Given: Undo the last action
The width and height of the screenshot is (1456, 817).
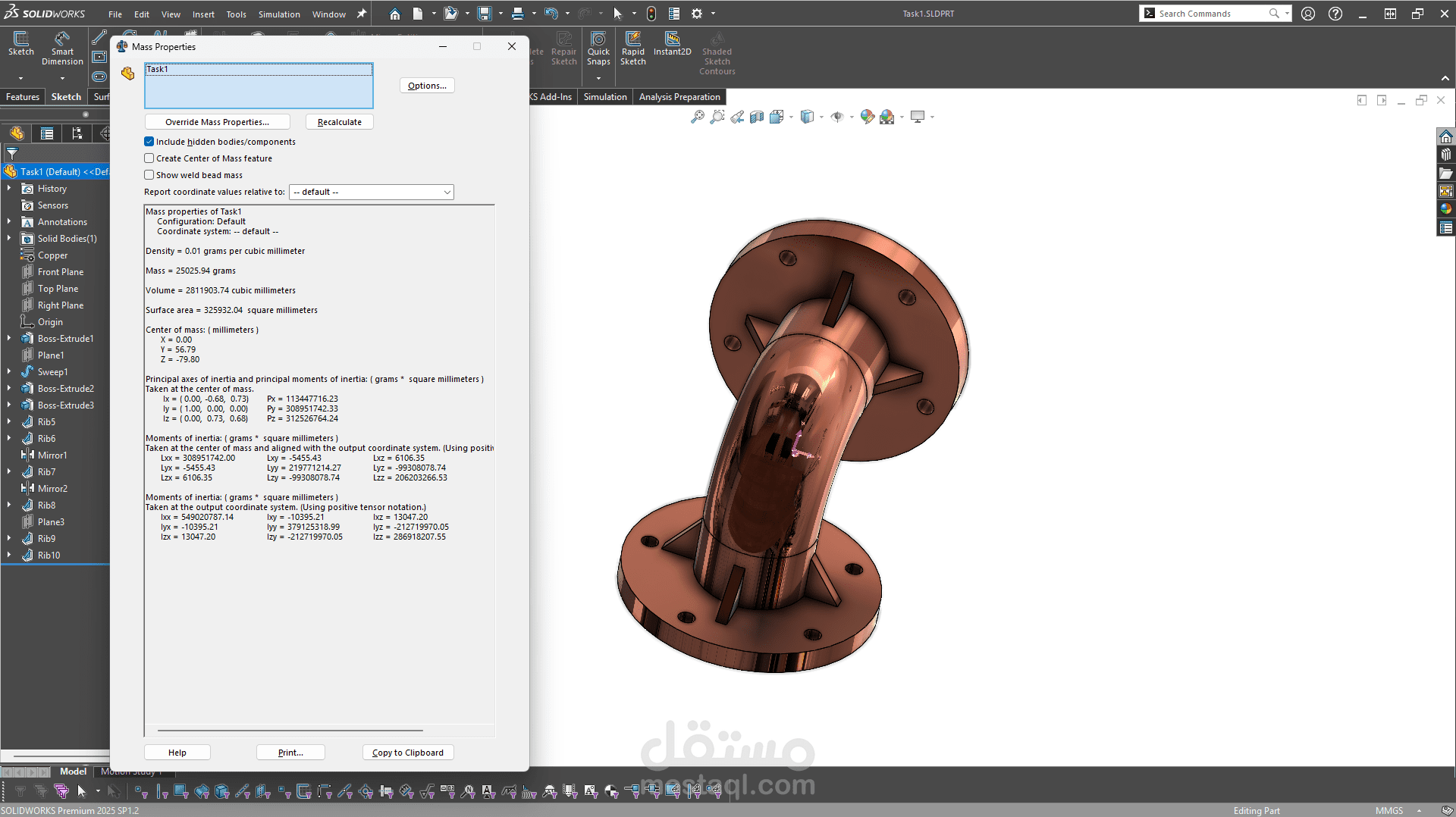Looking at the screenshot, I should pos(551,14).
